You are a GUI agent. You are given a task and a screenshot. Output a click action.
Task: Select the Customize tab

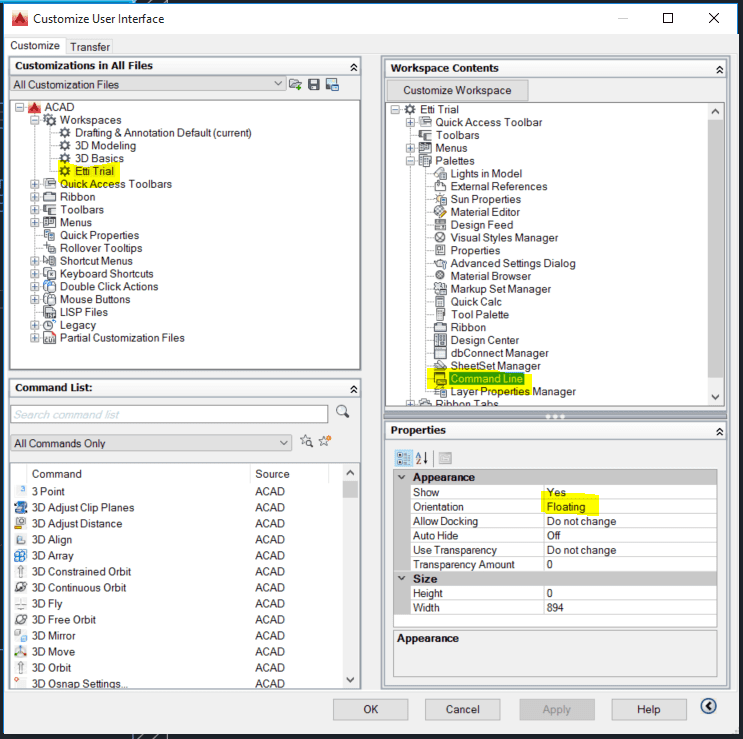click(35, 45)
